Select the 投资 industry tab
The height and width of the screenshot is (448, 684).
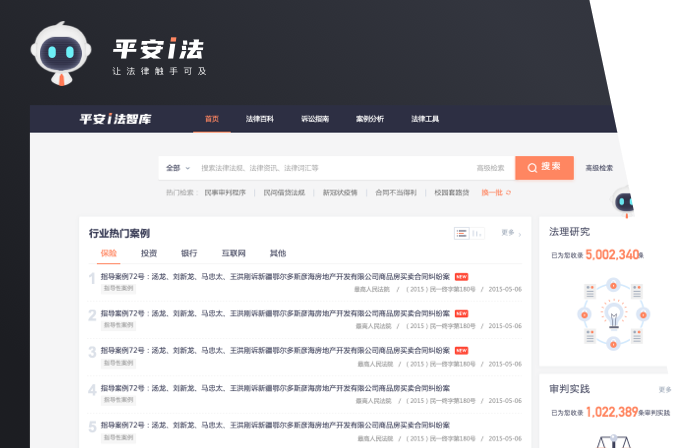149,253
